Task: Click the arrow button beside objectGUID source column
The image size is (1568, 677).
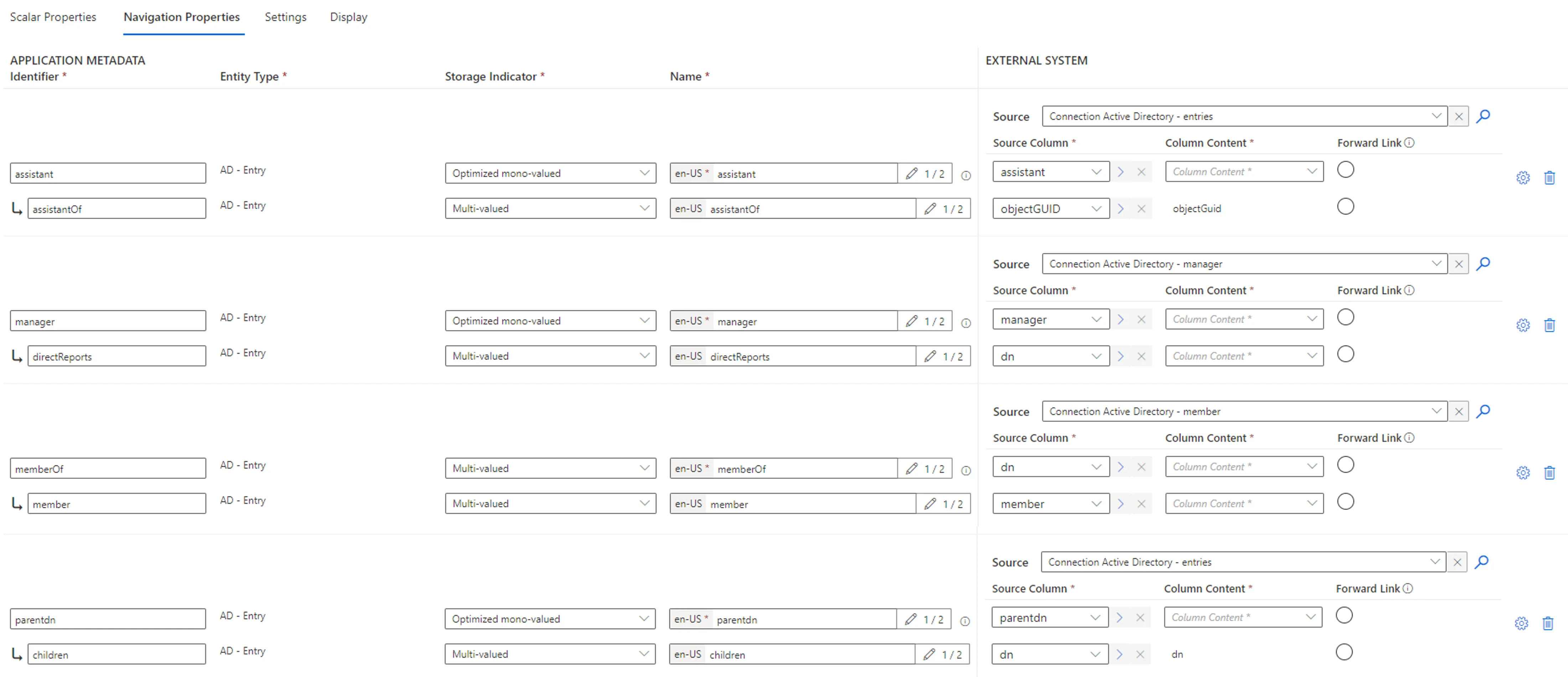Action: pyautogui.click(x=1121, y=208)
